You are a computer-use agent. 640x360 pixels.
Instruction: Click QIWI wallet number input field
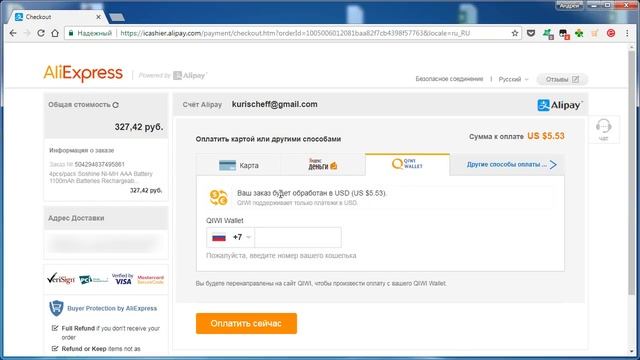pyautogui.click(x=298, y=237)
